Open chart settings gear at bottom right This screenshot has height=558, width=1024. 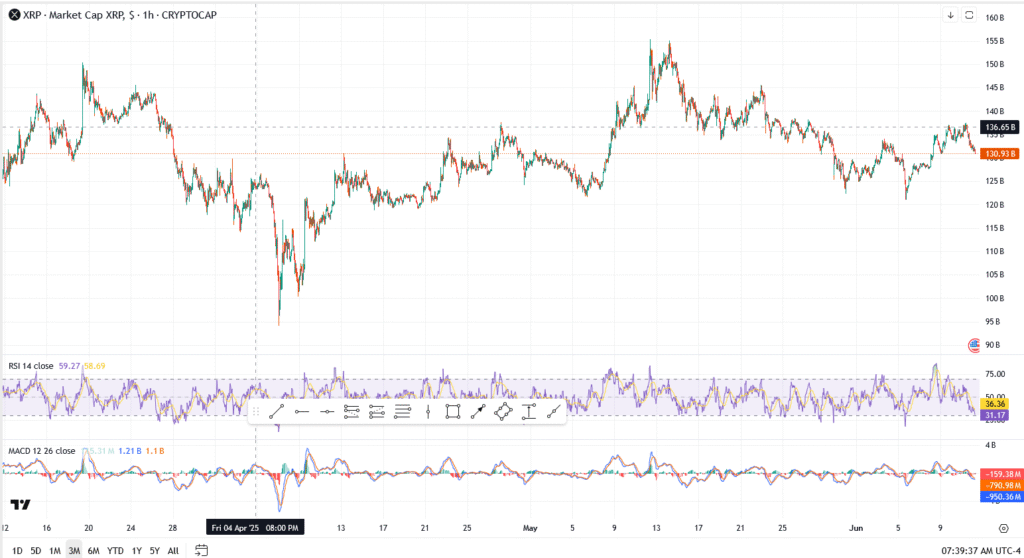(x=1003, y=527)
